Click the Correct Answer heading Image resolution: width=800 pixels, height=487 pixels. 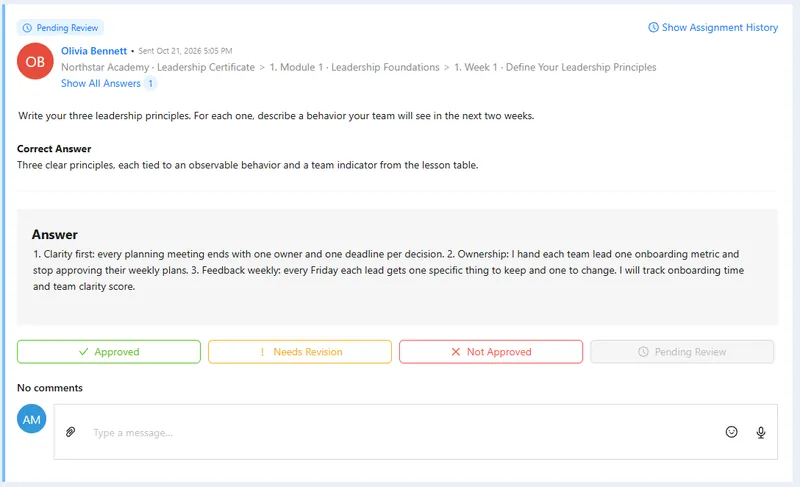point(54,149)
